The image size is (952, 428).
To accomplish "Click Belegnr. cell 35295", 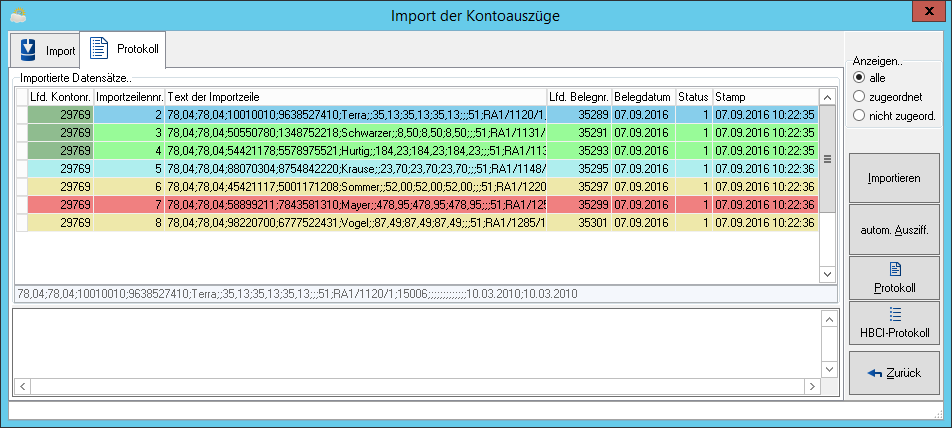I will [x=579, y=168].
